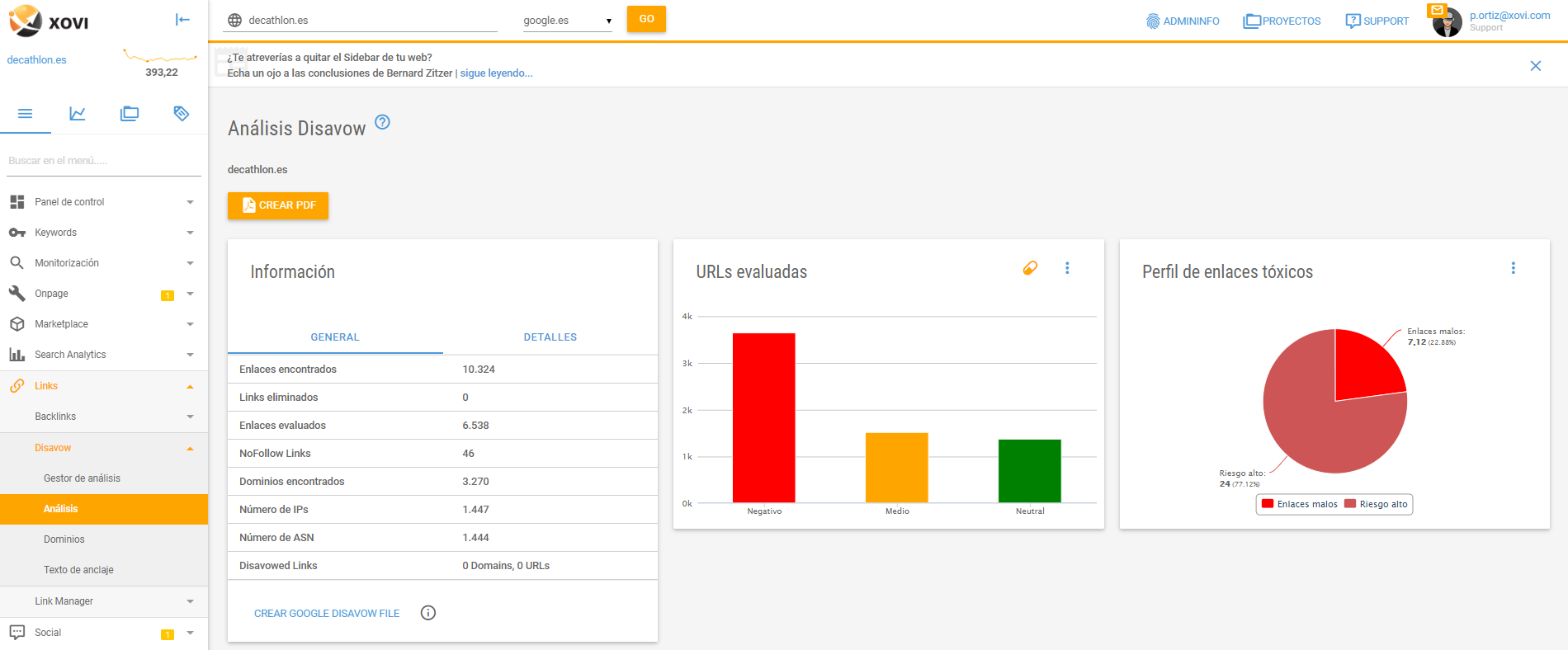Open the Perfil de enlaces tóxicos three-dot menu

pos(1514,268)
